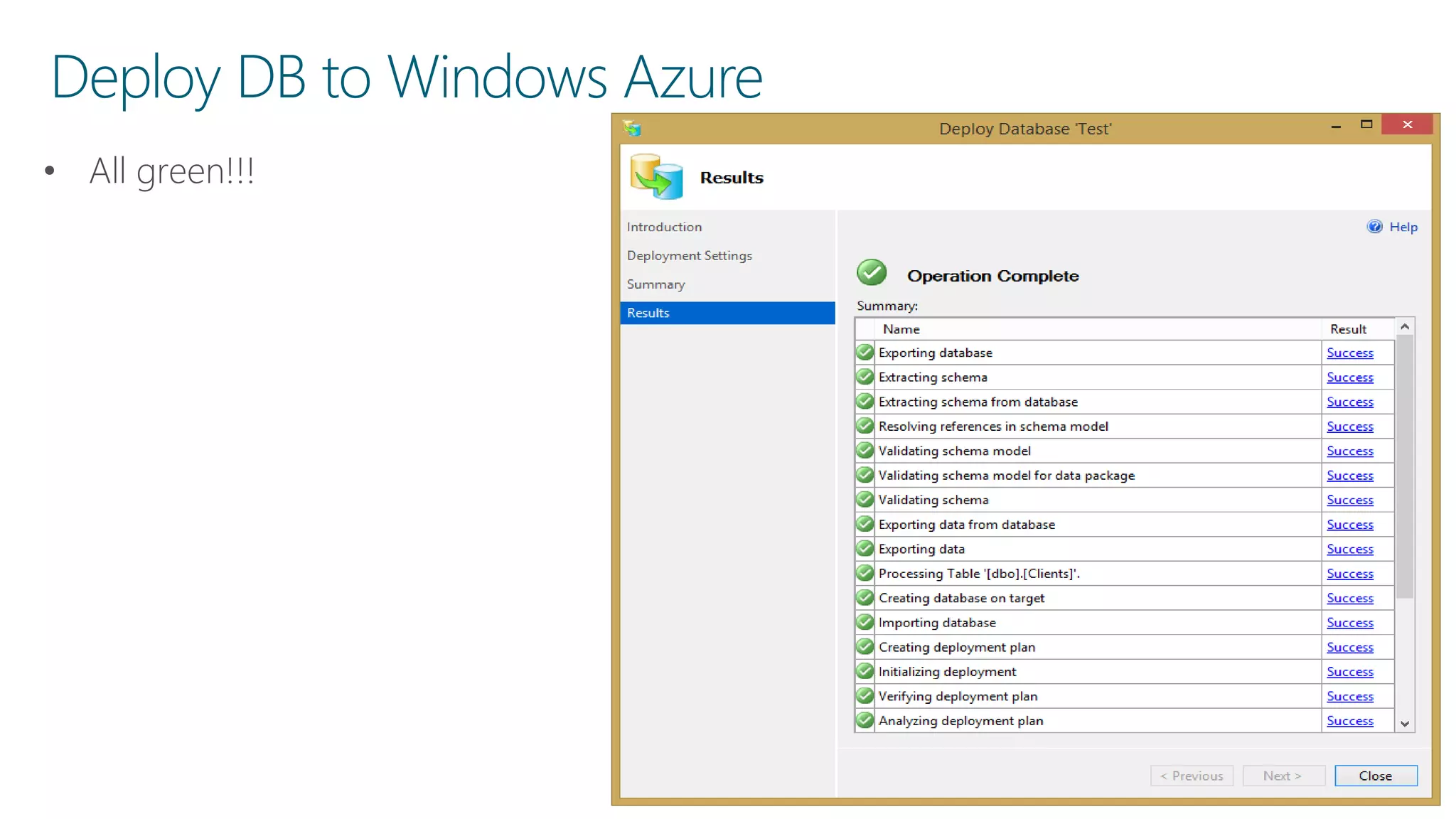Click the green icon beside Verifying deployment plan

pyautogui.click(x=864, y=695)
